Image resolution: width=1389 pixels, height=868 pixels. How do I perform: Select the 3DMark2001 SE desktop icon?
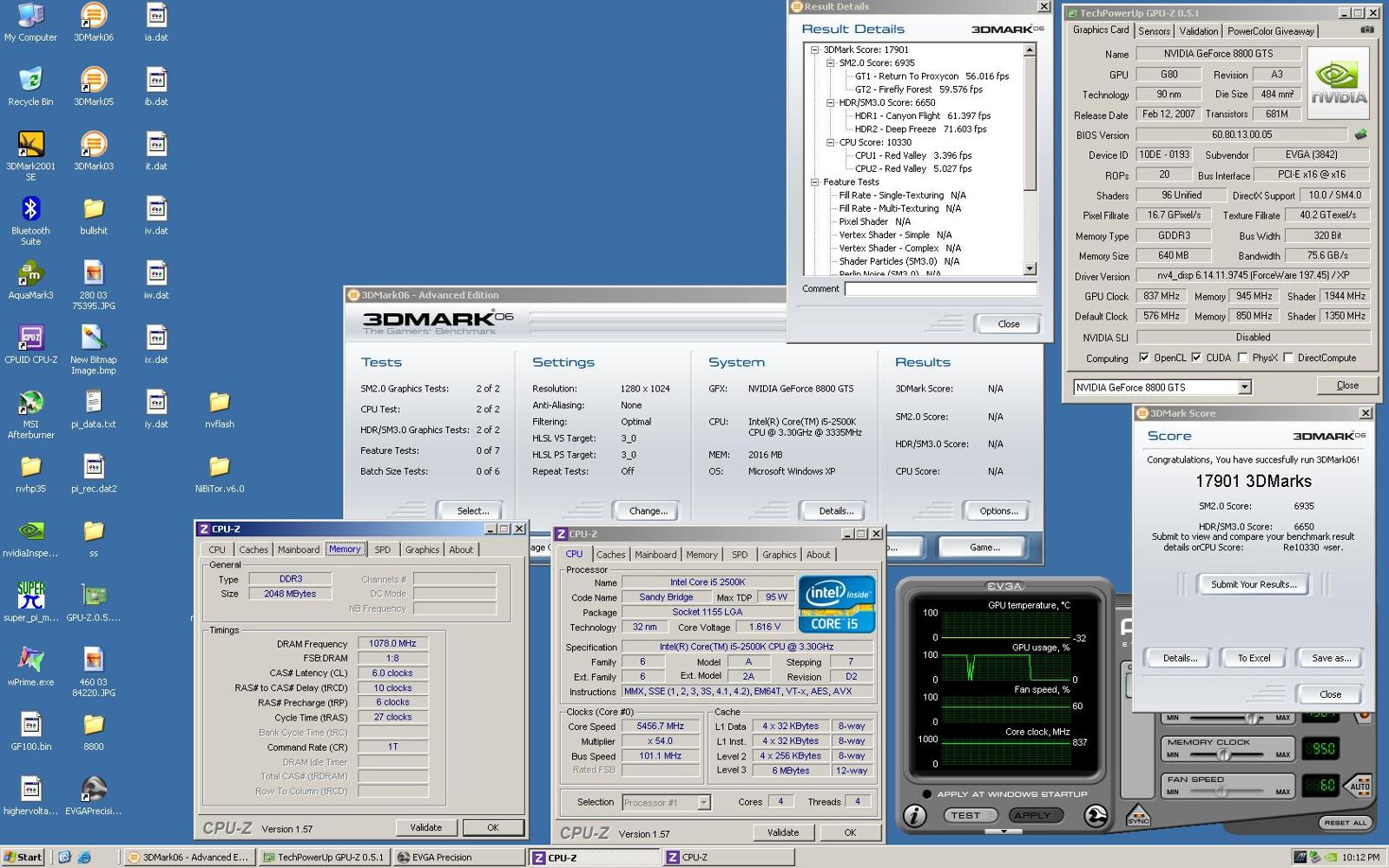click(x=30, y=156)
